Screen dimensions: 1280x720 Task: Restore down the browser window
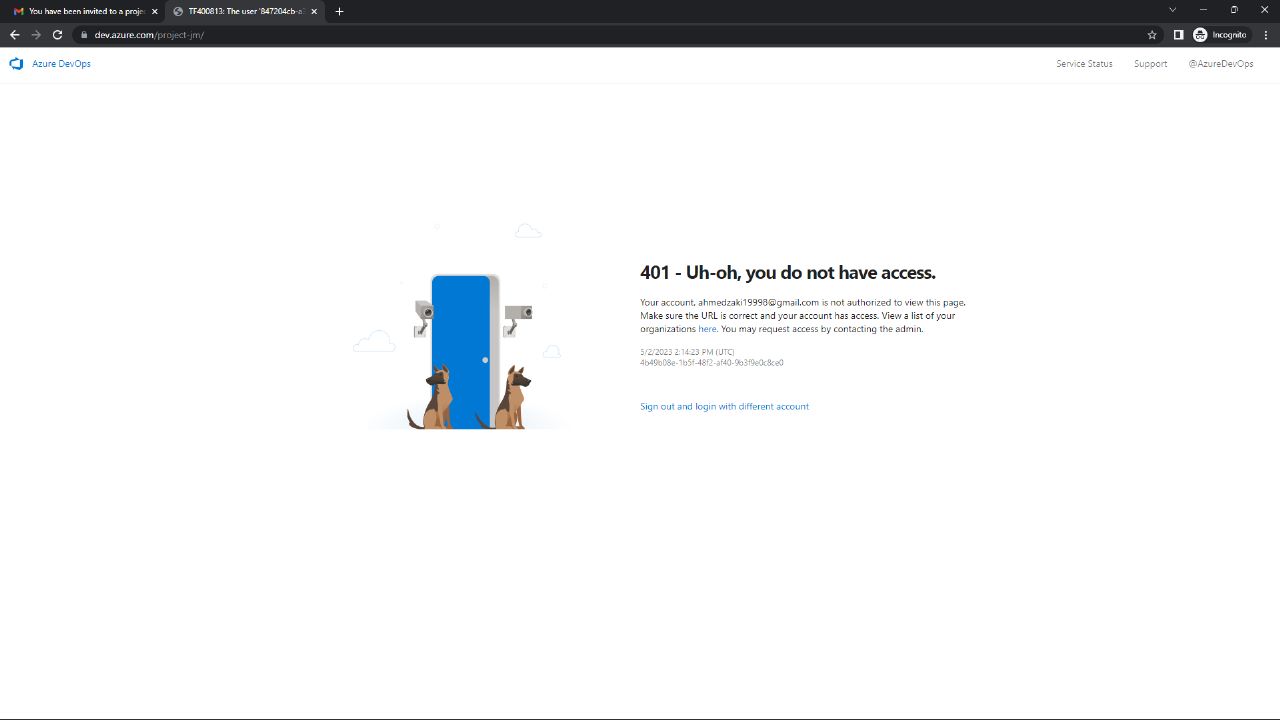pos(1234,10)
